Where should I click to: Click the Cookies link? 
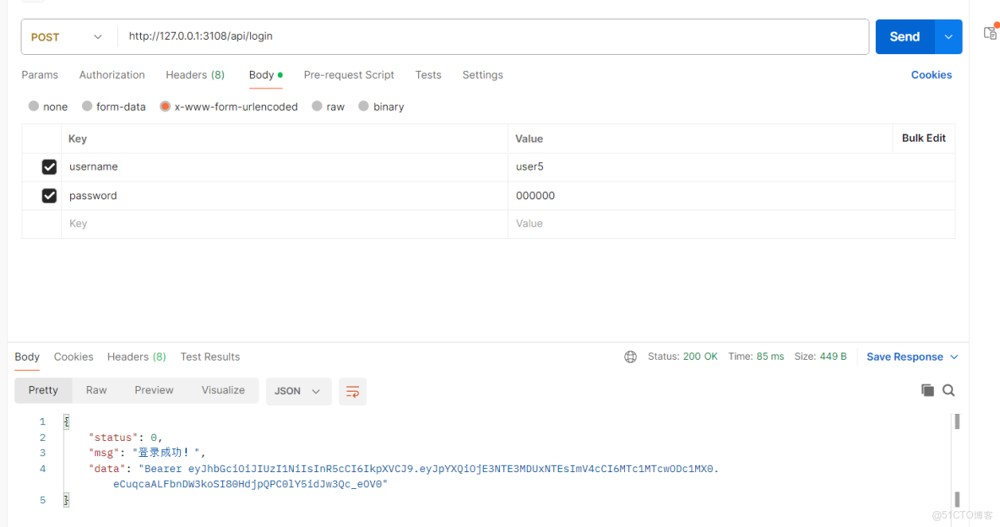pyautogui.click(x=931, y=75)
